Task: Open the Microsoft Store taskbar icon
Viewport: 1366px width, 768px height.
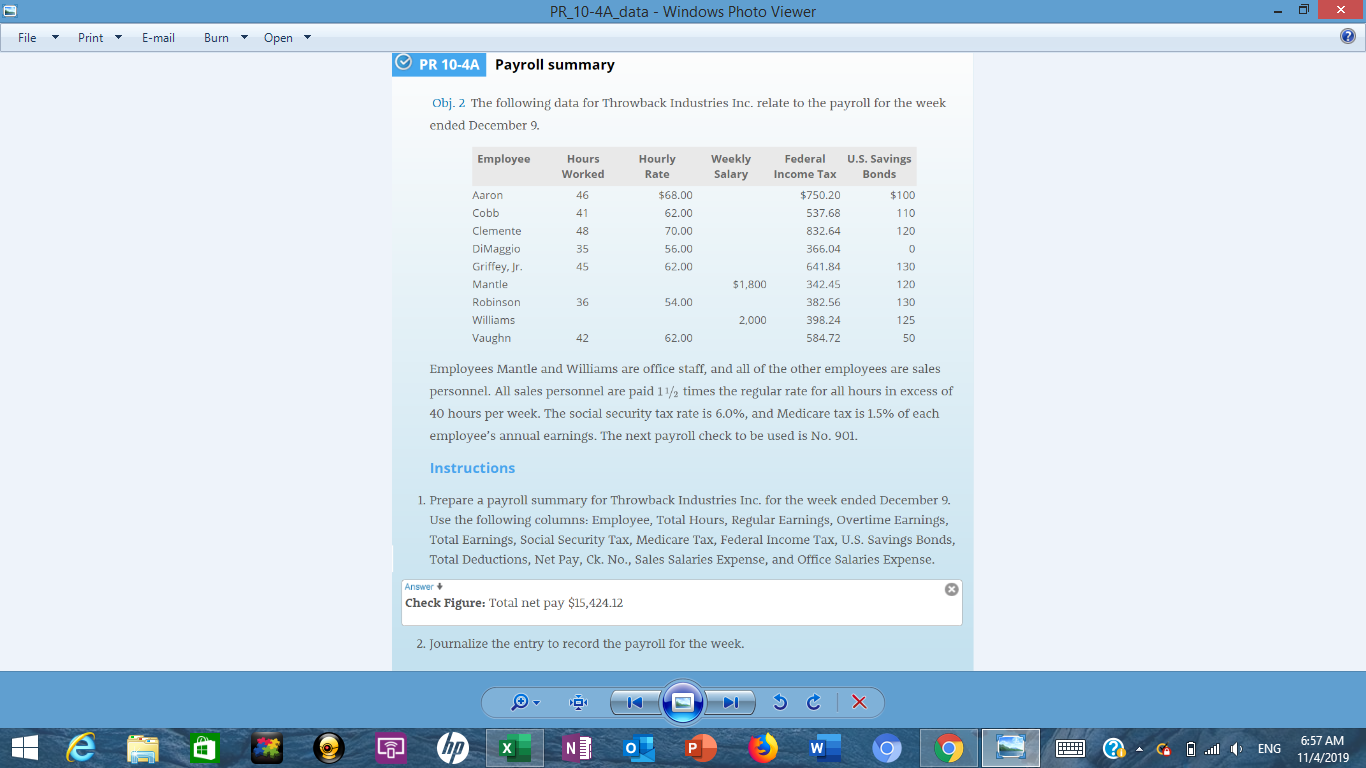Action: tap(203, 748)
